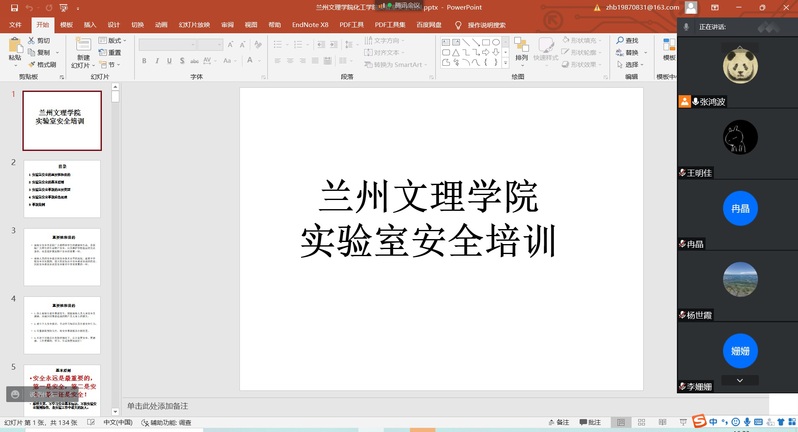Expand participant list with down chevron
Image resolution: width=798 pixels, height=432 pixels.
point(739,380)
